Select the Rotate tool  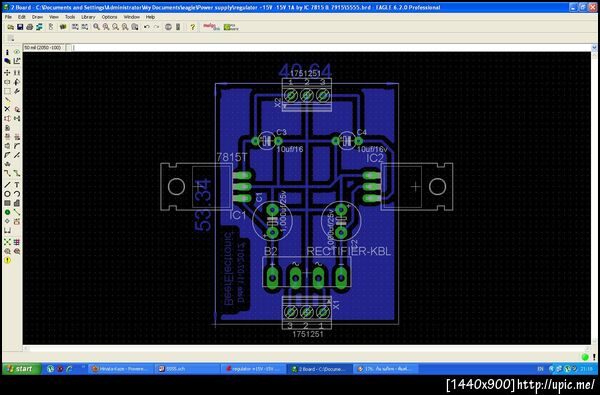pos(17,82)
